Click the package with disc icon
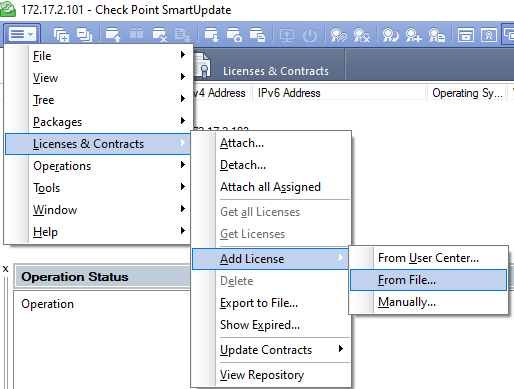514x389 pixels. (x=234, y=34)
